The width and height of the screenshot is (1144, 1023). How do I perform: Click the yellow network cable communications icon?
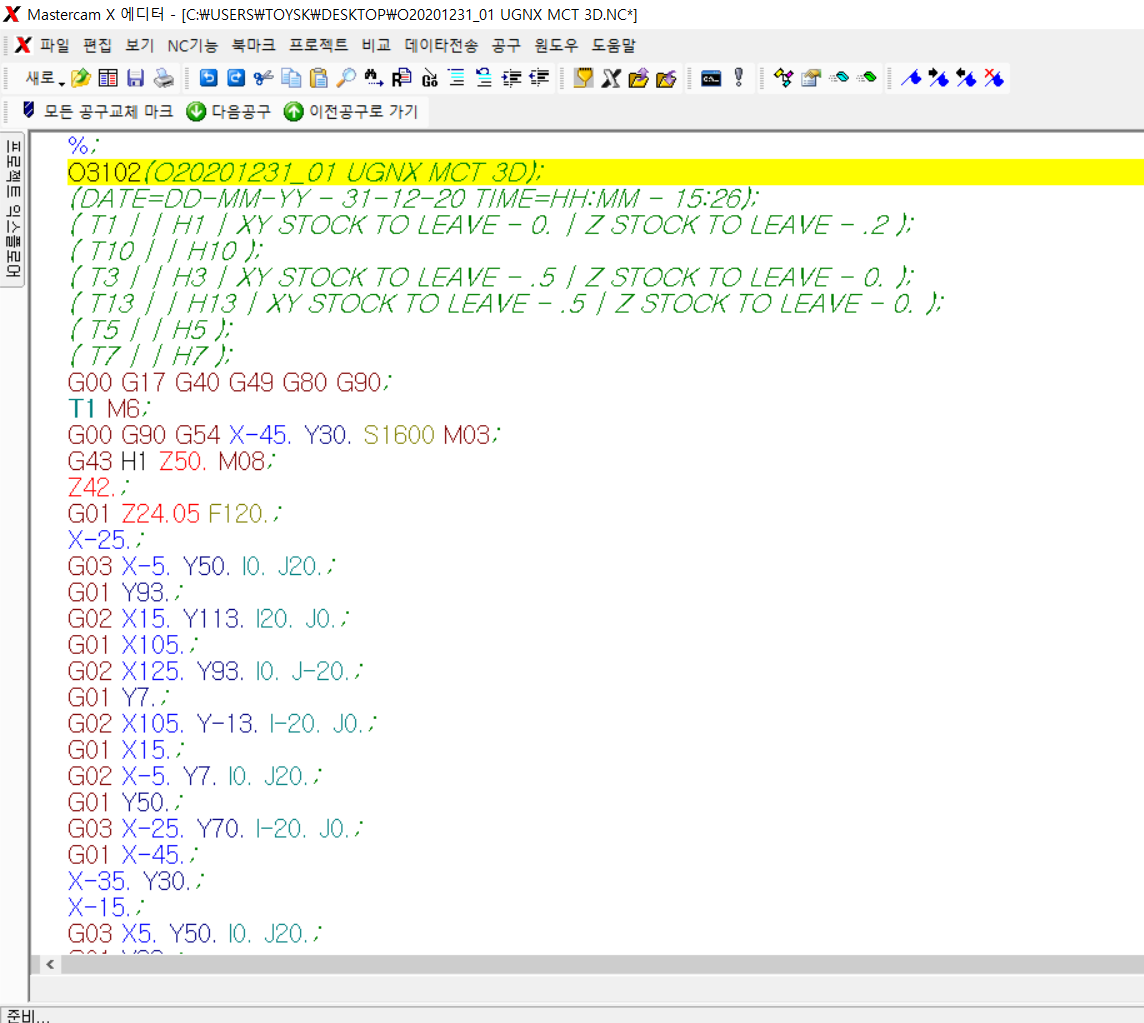click(584, 78)
